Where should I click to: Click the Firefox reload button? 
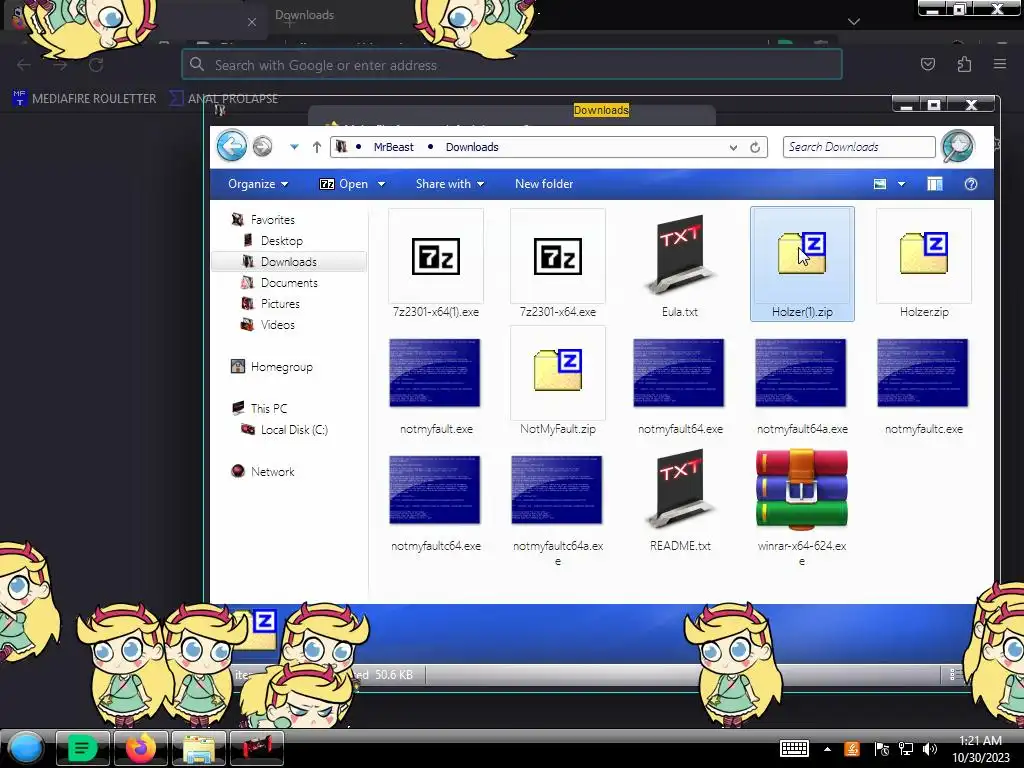(96, 65)
